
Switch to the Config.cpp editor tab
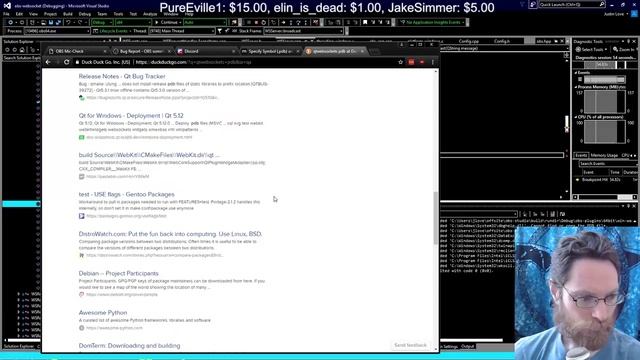tap(469, 41)
